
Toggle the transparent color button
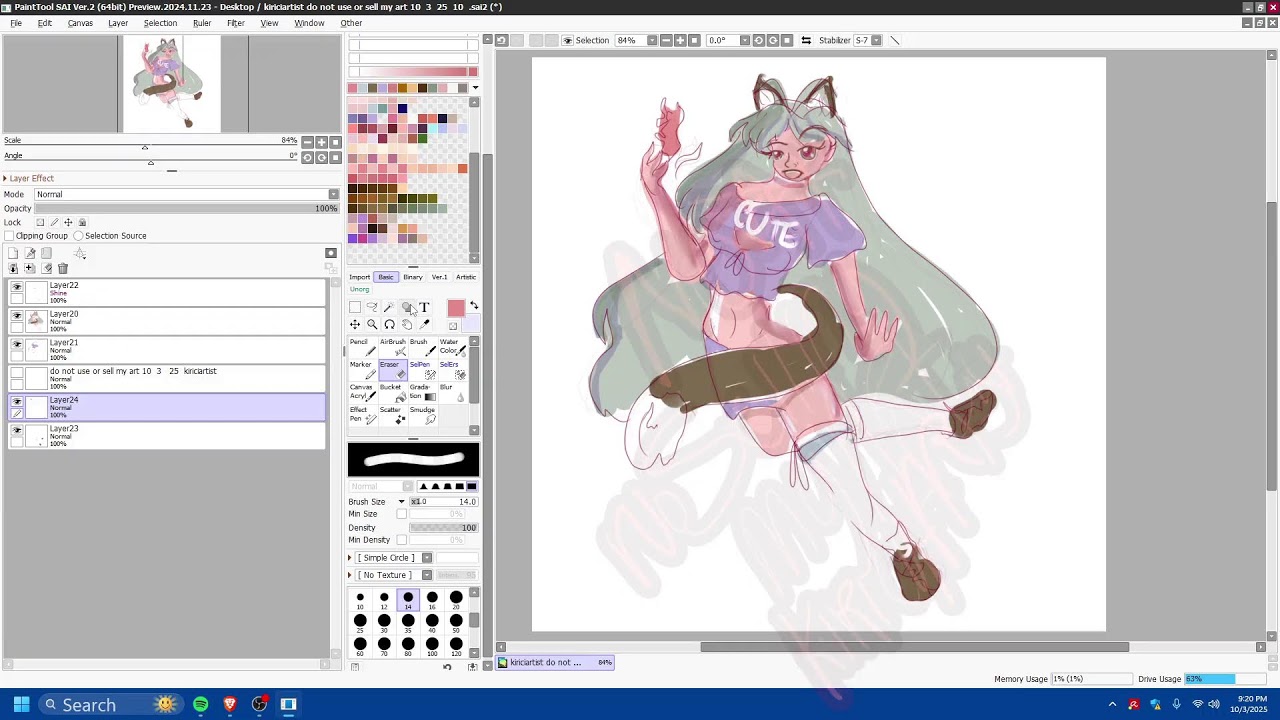(453, 326)
